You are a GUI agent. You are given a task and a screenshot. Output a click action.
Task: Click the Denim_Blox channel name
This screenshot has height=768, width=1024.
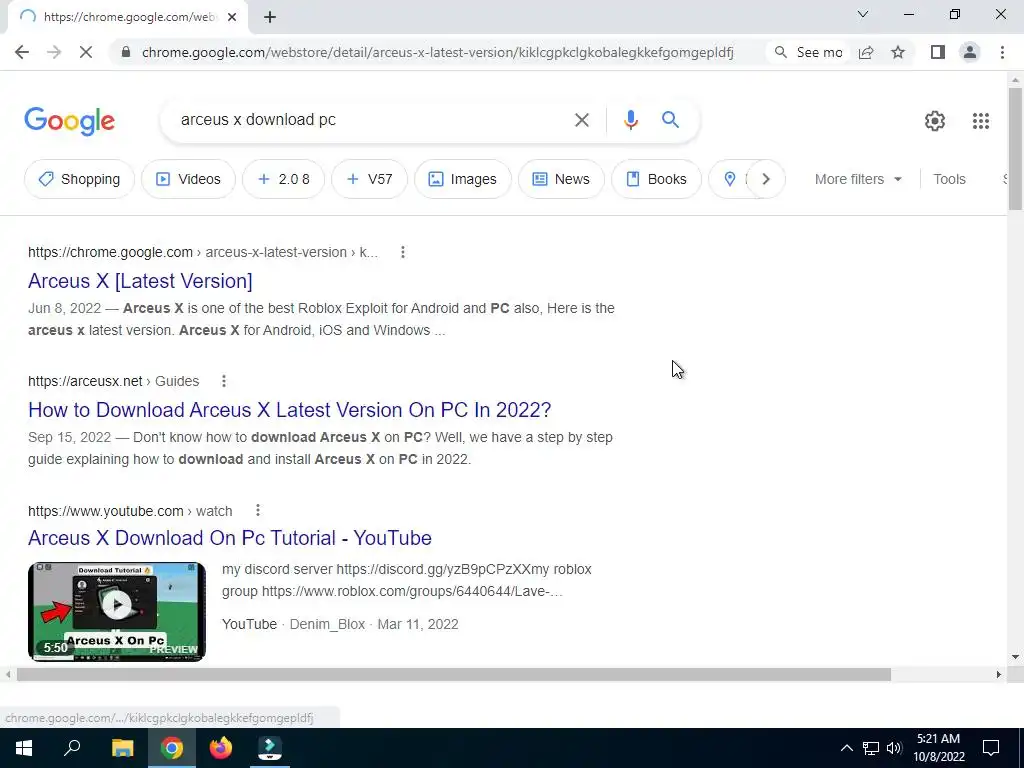(327, 624)
